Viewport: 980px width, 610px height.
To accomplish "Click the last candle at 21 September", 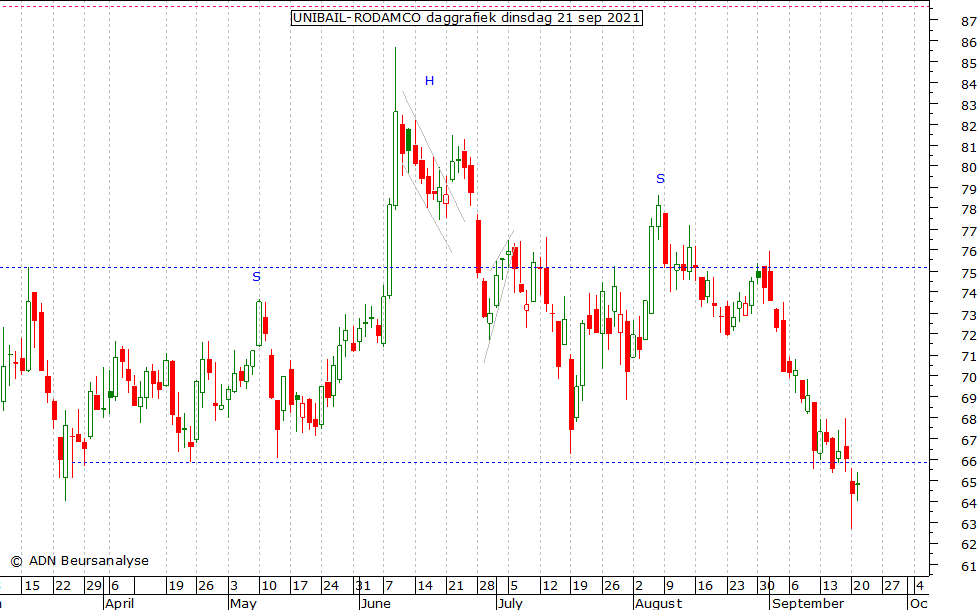I will tap(858, 485).
